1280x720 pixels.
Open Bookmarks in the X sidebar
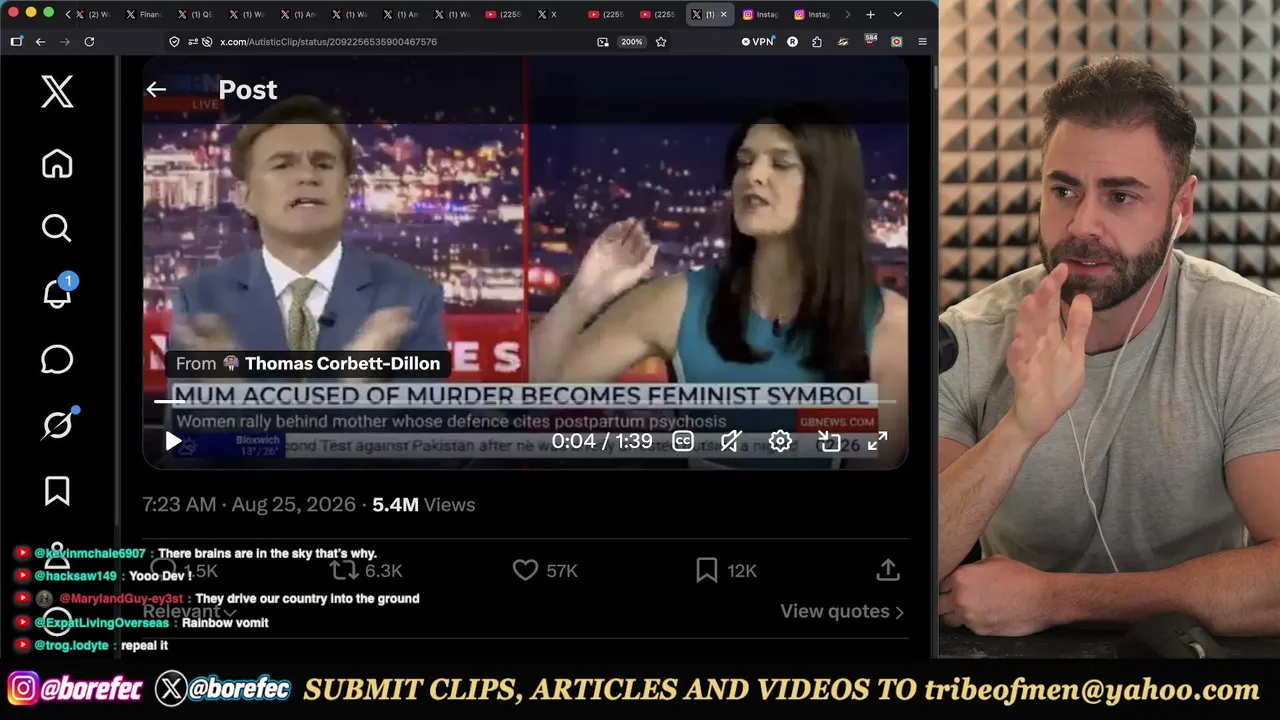[57, 491]
